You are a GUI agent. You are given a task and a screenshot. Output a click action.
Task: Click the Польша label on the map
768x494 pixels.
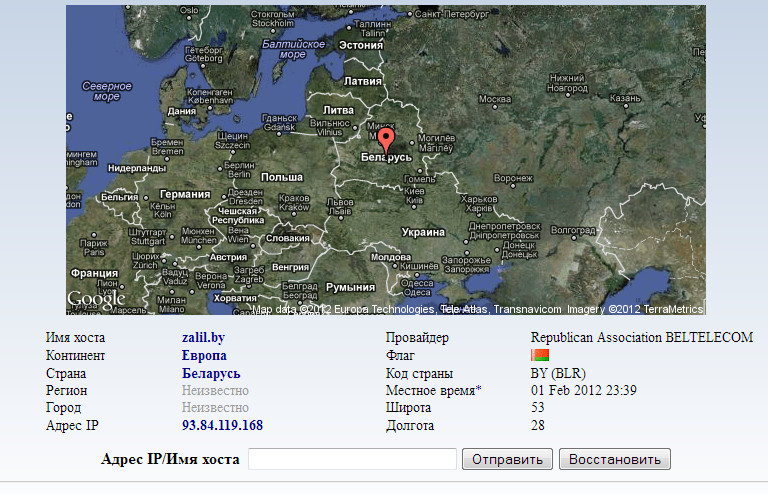[x=282, y=177]
